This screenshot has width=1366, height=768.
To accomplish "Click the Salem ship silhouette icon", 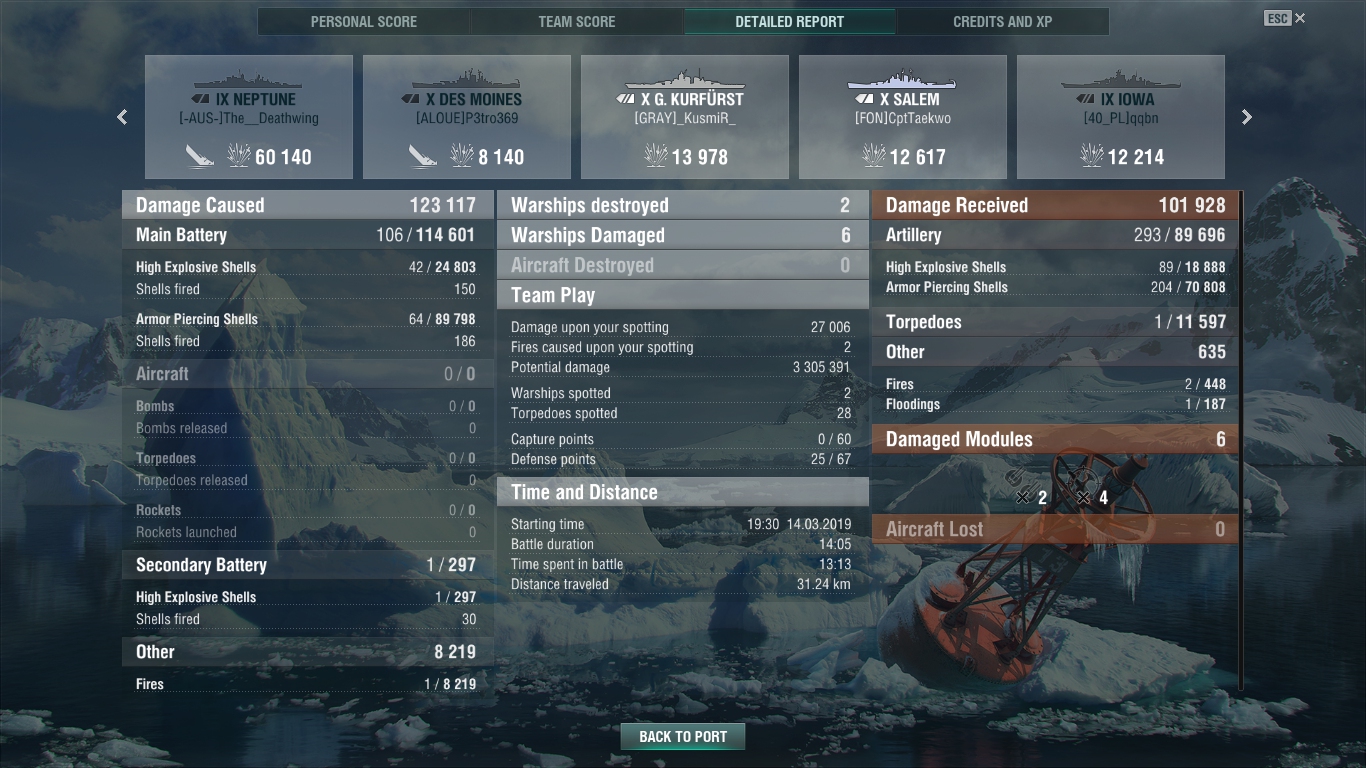I will [x=901, y=80].
